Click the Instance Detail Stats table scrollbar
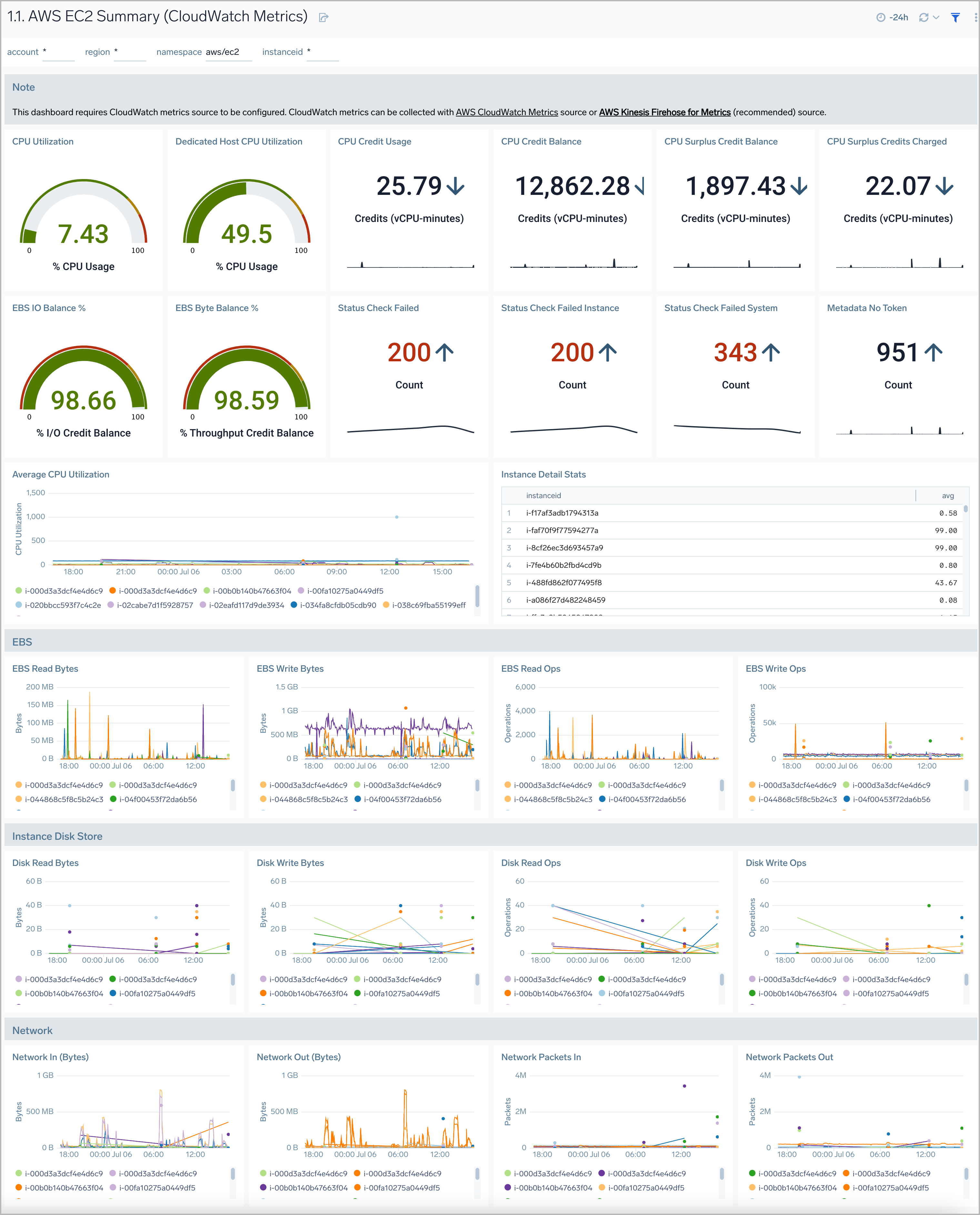The height and width of the screenshot is (1215, 980). pos(965,509)
